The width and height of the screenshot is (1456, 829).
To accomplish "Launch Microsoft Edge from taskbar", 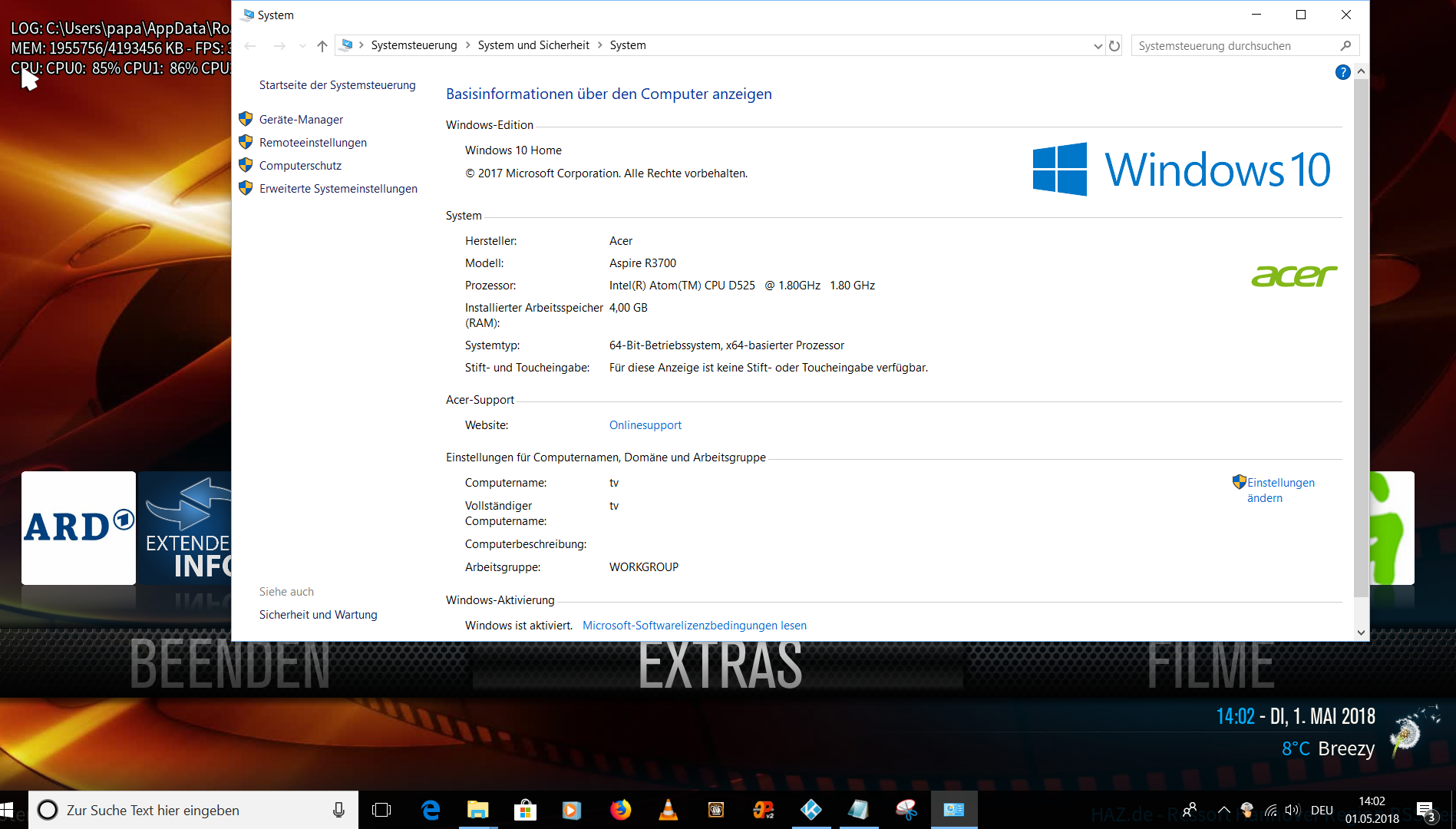I will 431,810.
